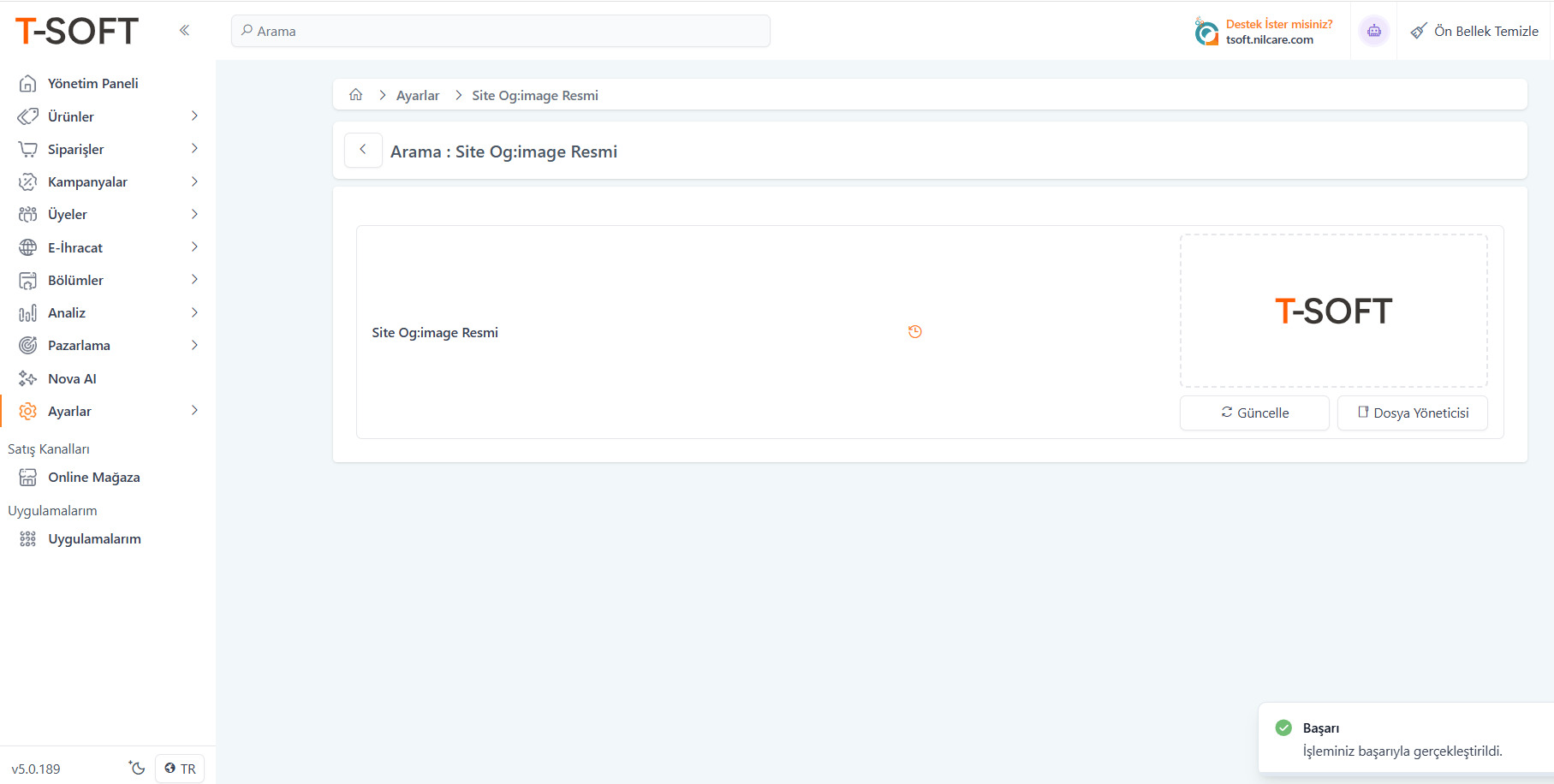Click 'İşleminiz başarıyla gerçekleştirildi.' message
This screenshot has width=1554, height=784.
pyautogui.click(x=1402, y=751)
